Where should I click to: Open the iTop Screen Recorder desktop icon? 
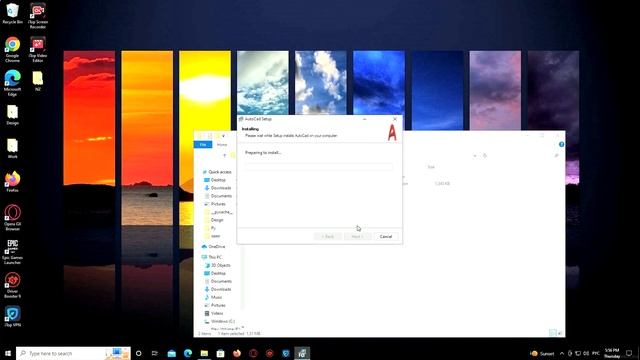pyautogui.click(x=38, y=16)
